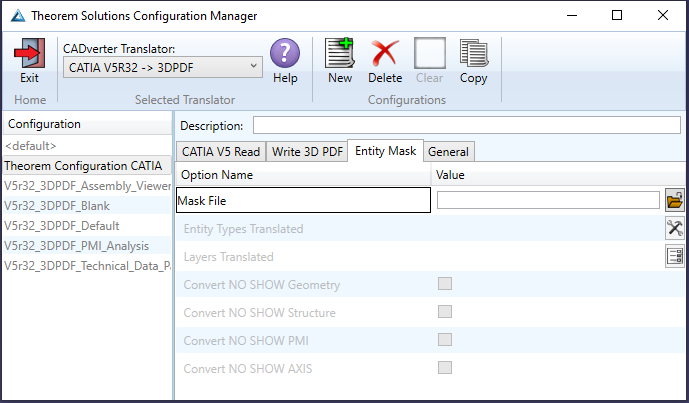Viewport: 689px width, 403px height.
Task: Click the Entity Types Translated label
Action: click(x=243, y=229)
